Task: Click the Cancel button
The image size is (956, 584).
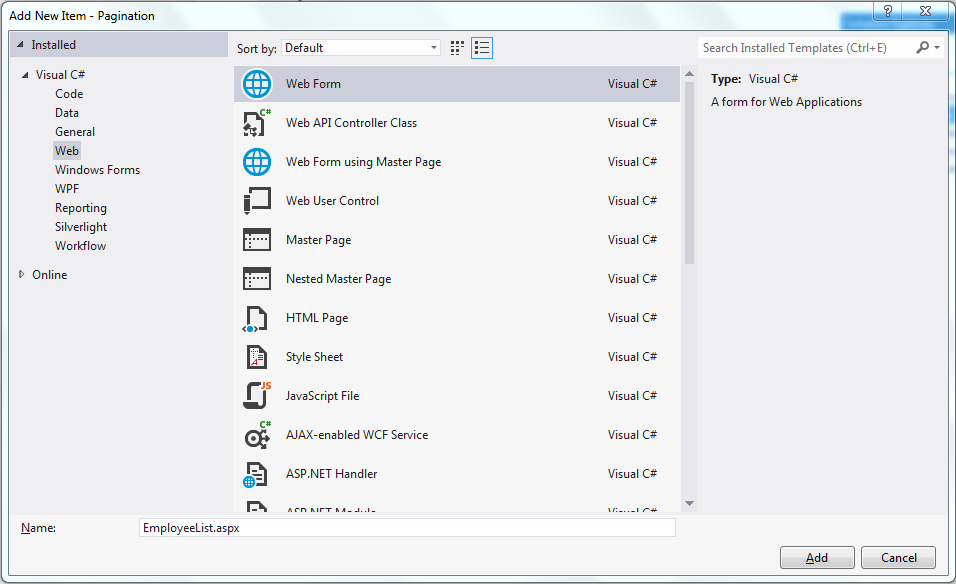Action: click(x=898, y=557)
